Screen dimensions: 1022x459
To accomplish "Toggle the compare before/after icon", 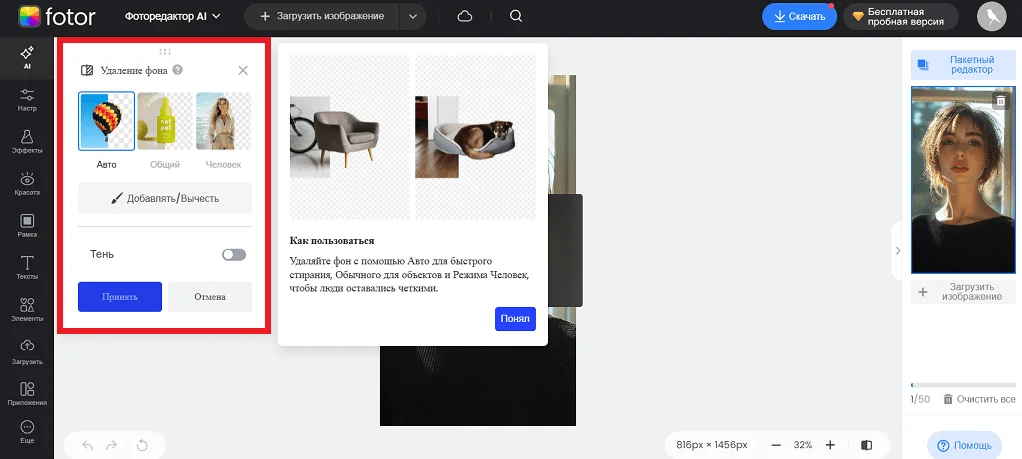I will pos(866,445).
